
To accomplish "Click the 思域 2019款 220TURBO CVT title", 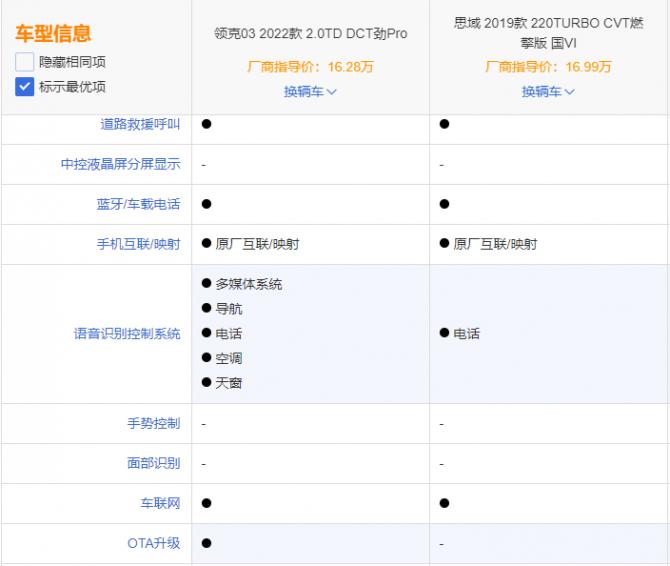I will (548, 33).
